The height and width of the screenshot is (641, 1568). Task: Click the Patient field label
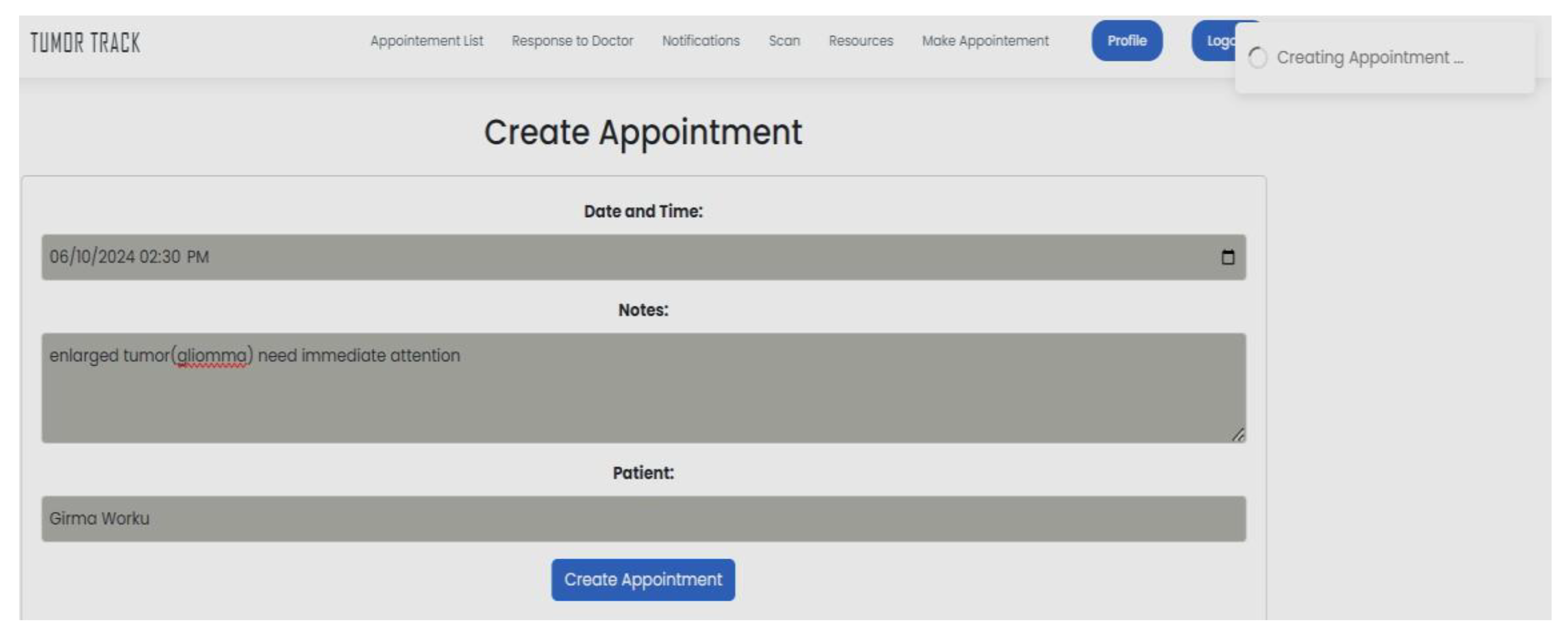tap(643, 473)
